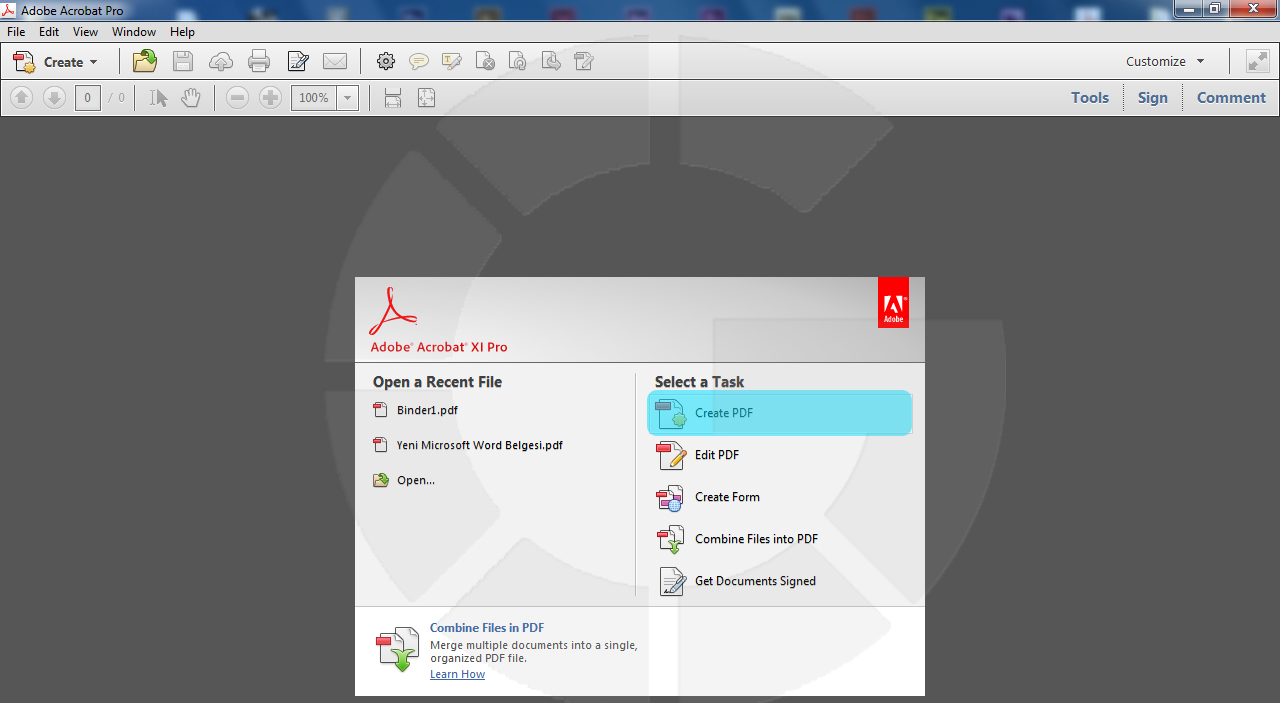Open the Sign pane

coord(1153,98)
